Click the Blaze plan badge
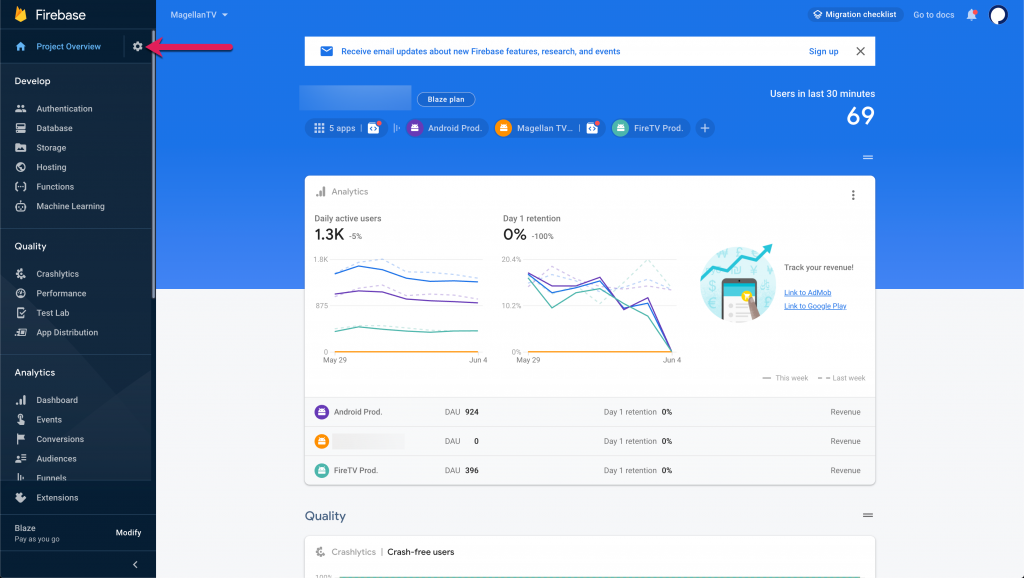 tap(446, 99)
